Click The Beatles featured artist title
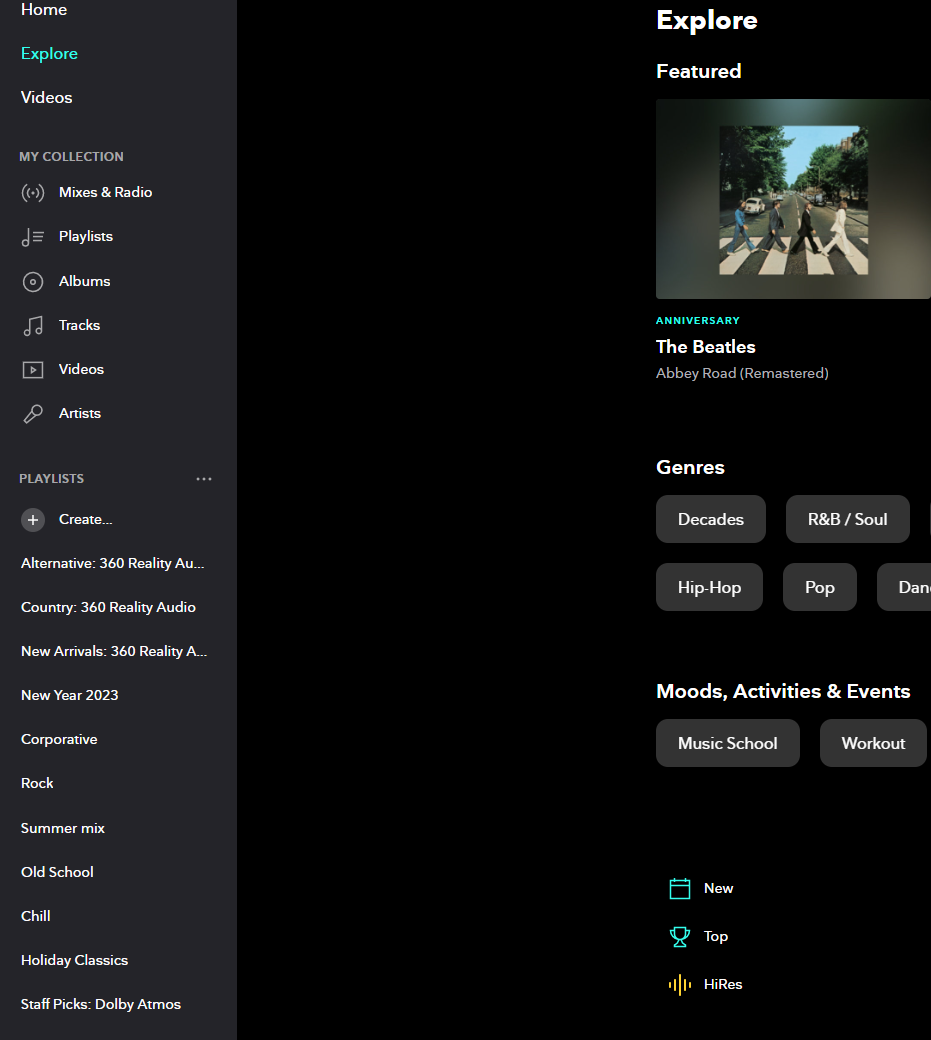Screen dimensions: 931x1040 (x=706, y=347)
